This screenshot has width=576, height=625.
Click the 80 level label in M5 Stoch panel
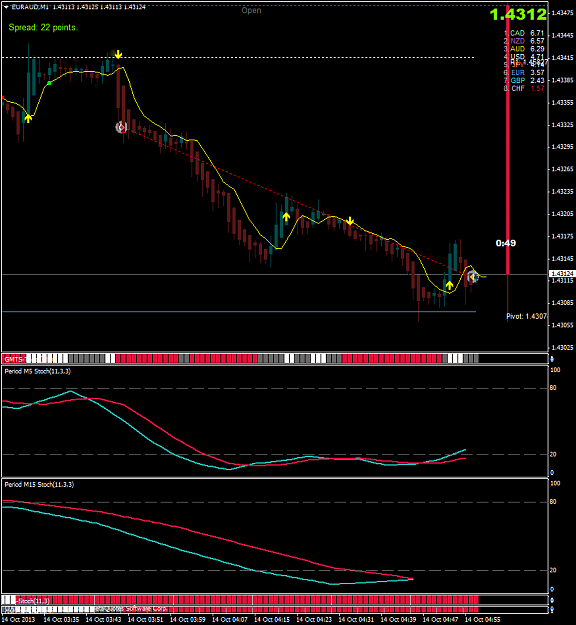coord(553,388)
